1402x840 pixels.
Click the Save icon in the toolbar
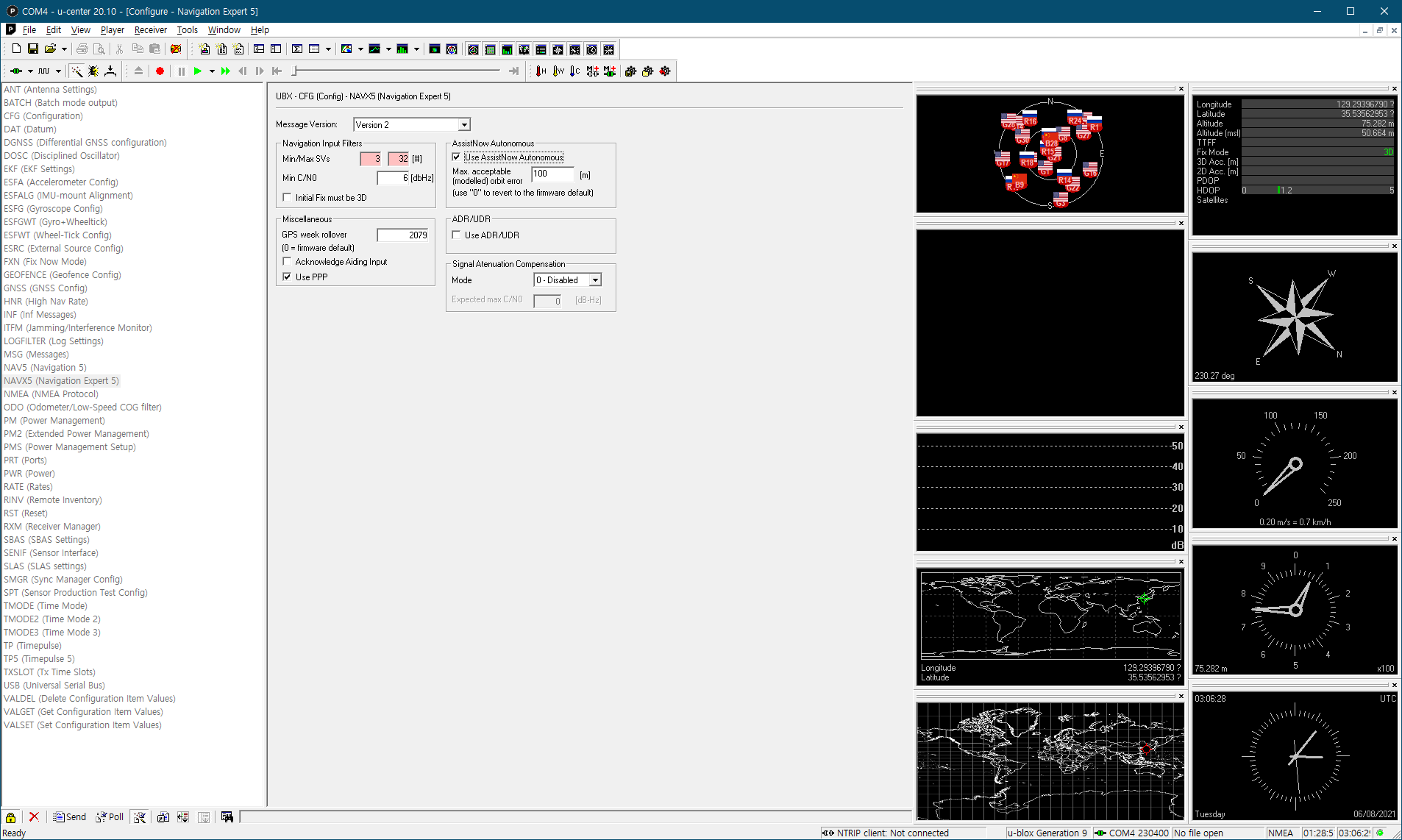point(33,49)
